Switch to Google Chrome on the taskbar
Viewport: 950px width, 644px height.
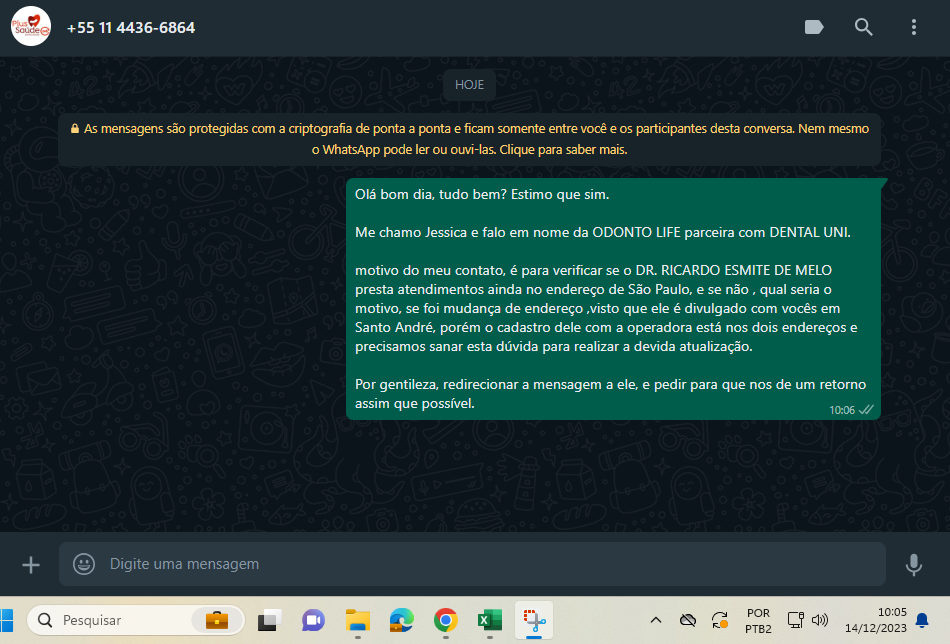coord(445,620)
